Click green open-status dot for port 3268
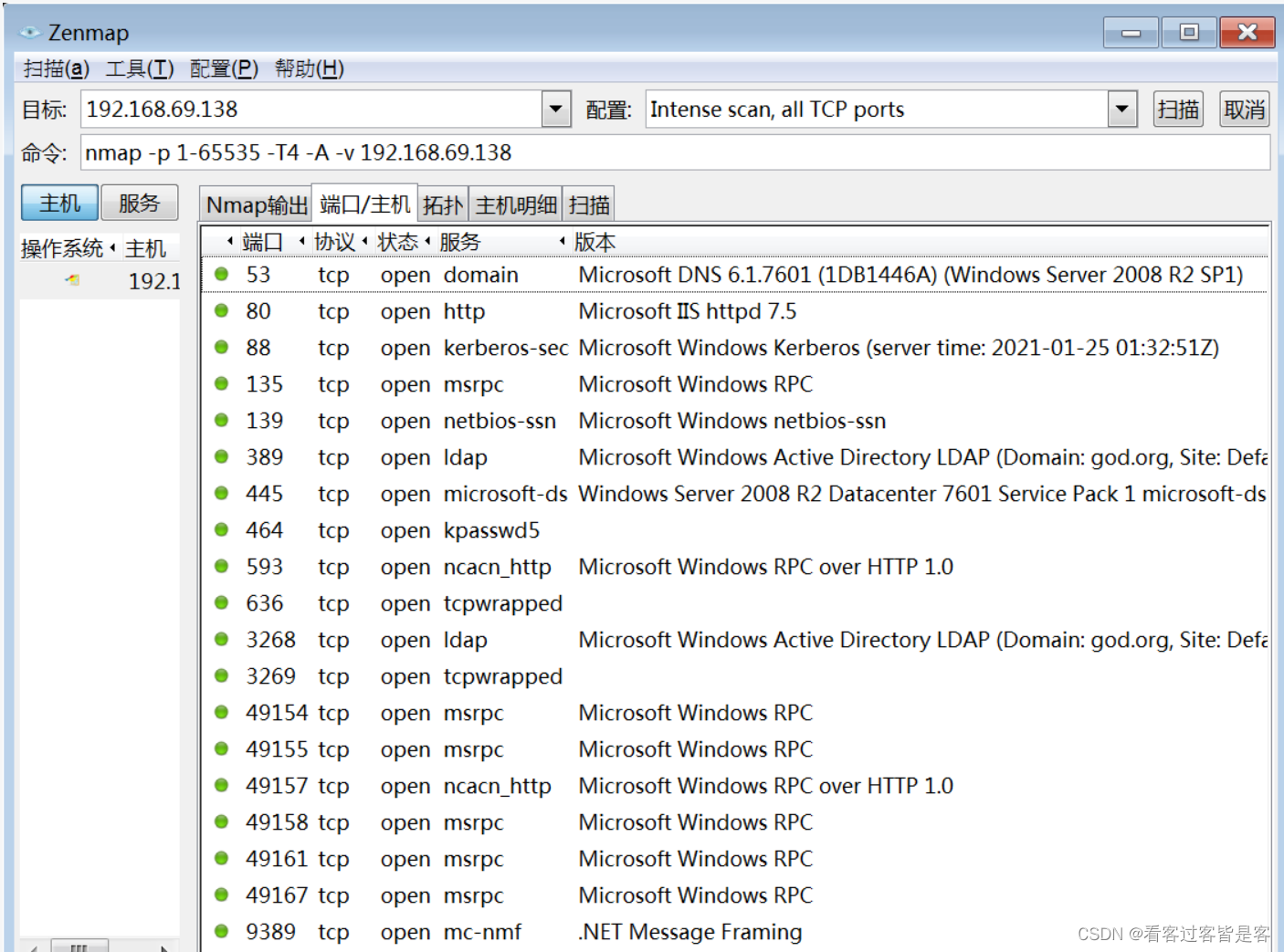The height and width of the screenshot is (952, 1284). (x=221, y=639)
